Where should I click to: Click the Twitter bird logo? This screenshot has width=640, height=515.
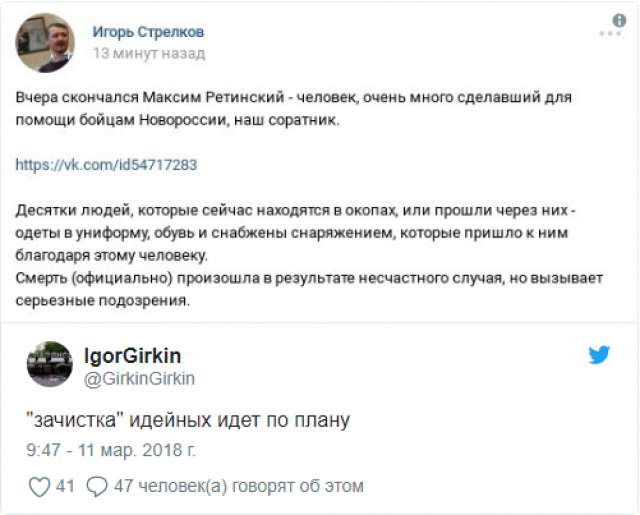[x=599, y=355]
